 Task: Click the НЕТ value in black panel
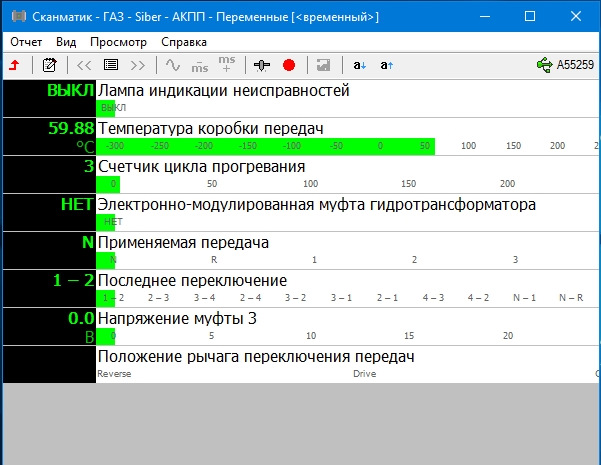pos(77,204)
